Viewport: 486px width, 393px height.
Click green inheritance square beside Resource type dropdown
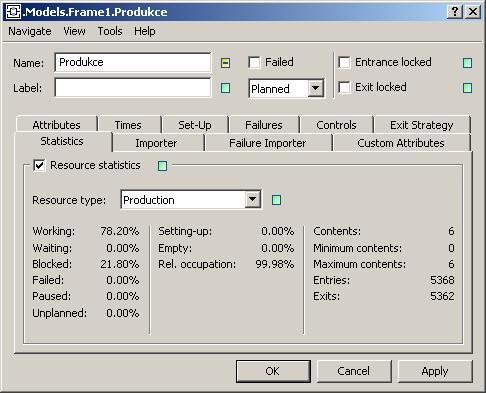click(276, 200)
